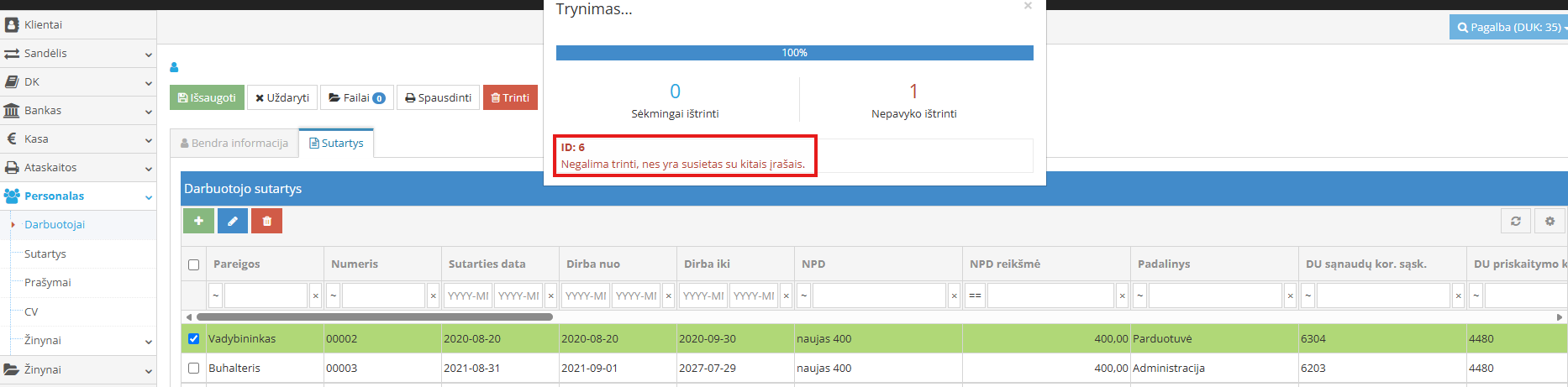Image resolution: width=1568 pixels, height=387 pixels.
Task: Expand the DK sidebar menu
Action: (x=78, y=82)
